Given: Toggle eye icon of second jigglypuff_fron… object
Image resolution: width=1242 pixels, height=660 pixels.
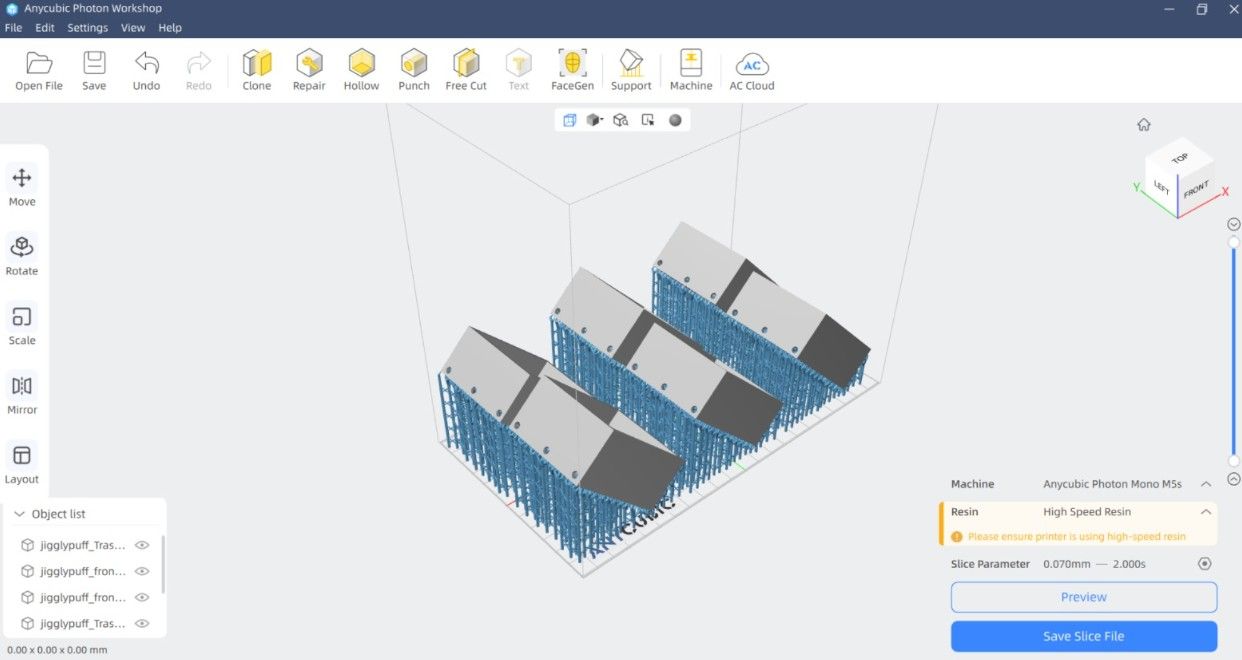Looking at the screenshot, I should tap(142, 597).
